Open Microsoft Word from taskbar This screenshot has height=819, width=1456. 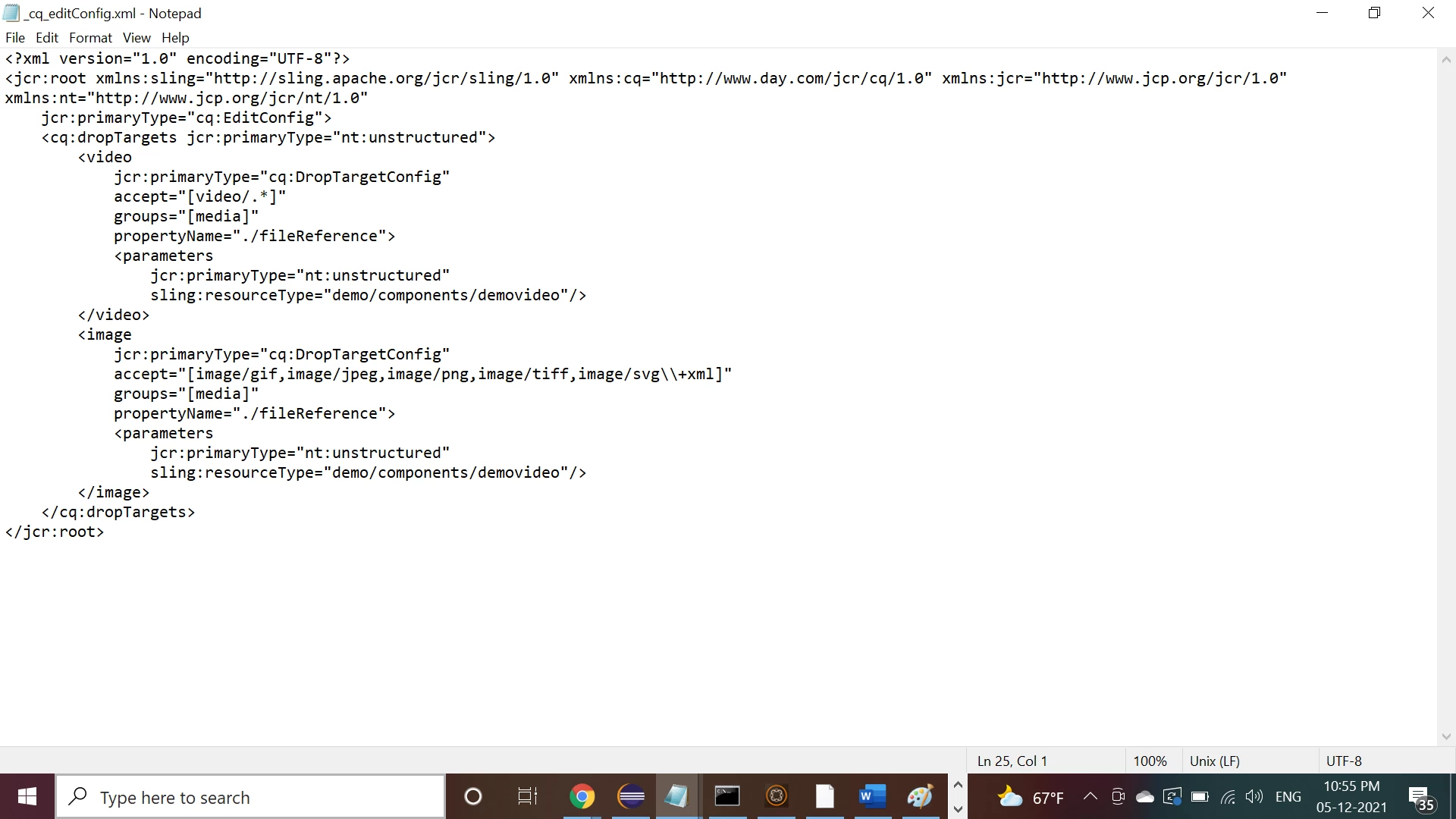(872, 797)
